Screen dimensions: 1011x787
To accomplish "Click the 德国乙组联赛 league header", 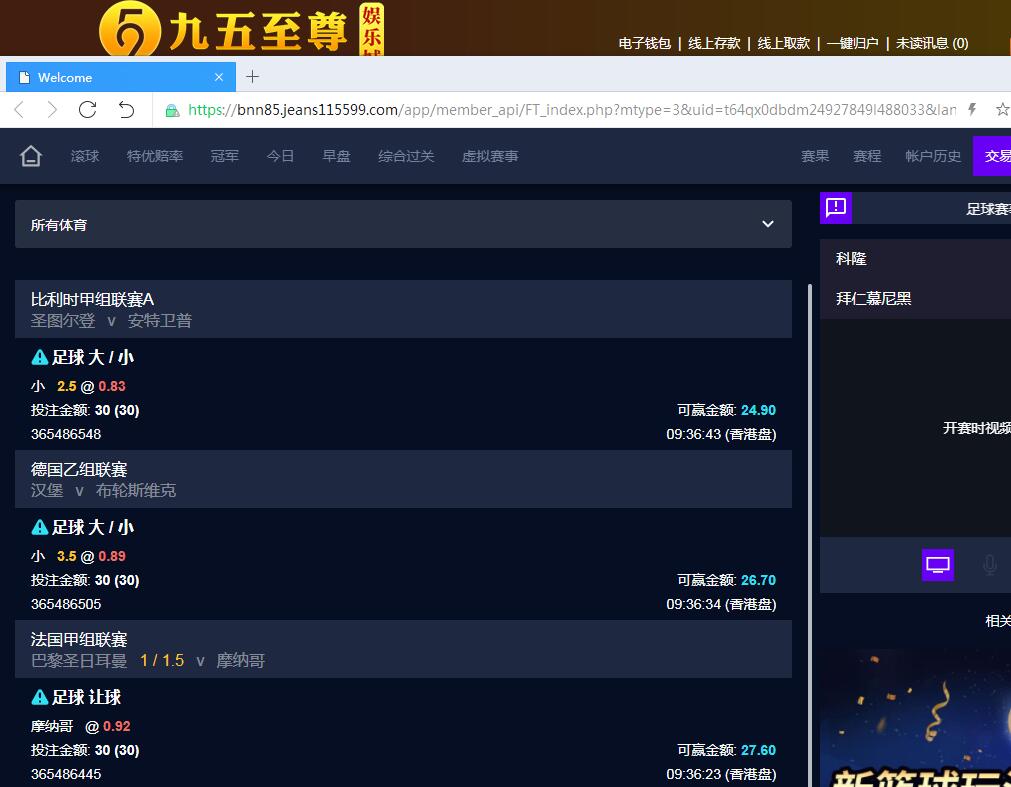I will 403,479.
